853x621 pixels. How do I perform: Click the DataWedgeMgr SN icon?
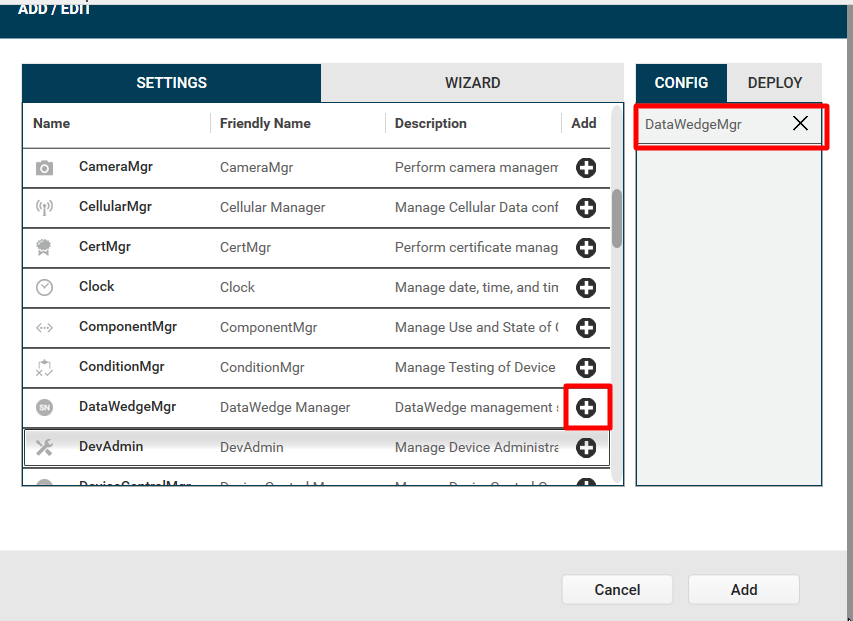click(45, 407)
